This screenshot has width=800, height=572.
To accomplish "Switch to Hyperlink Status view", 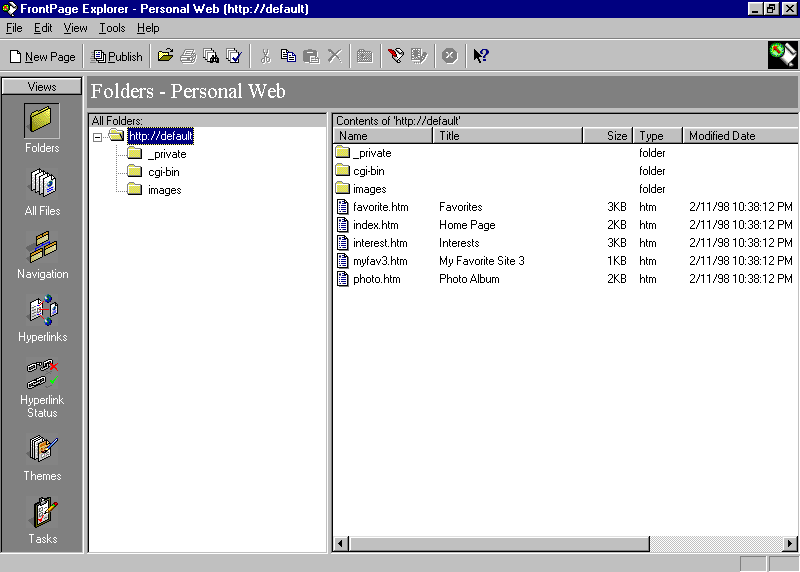I will 42,388.
